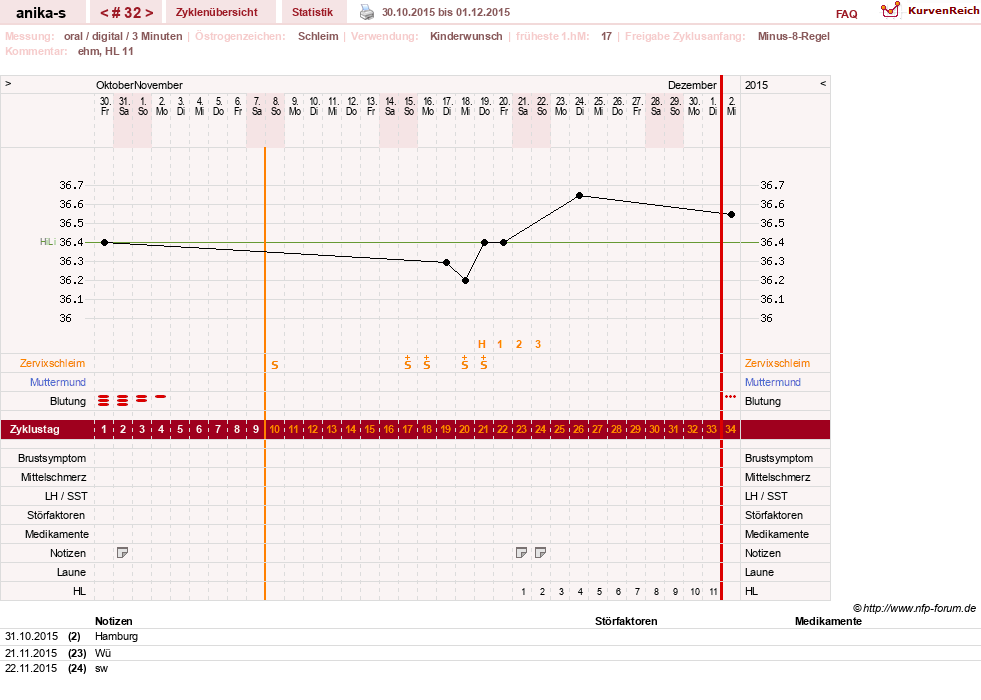Click the H peak-day marker above mucus row

[x=482, y=344]
